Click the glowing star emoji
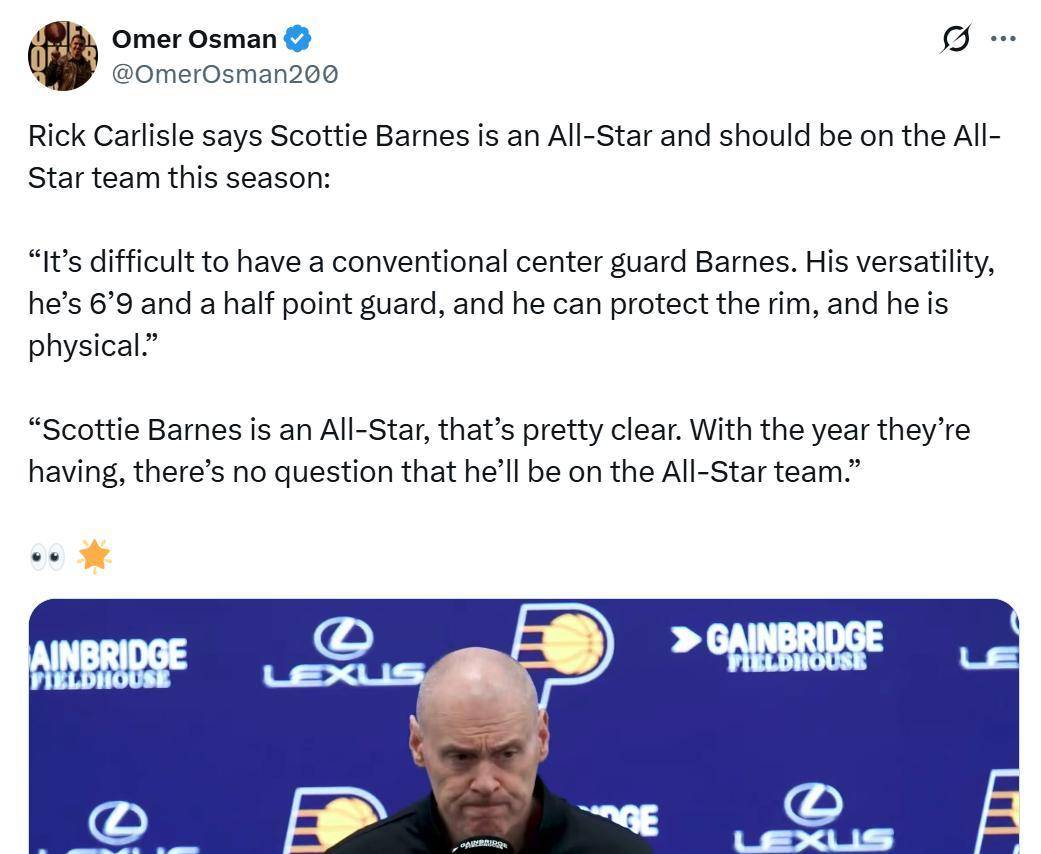Image resolution: width=1041 pixels, height=854 pixels. [94, 555]
